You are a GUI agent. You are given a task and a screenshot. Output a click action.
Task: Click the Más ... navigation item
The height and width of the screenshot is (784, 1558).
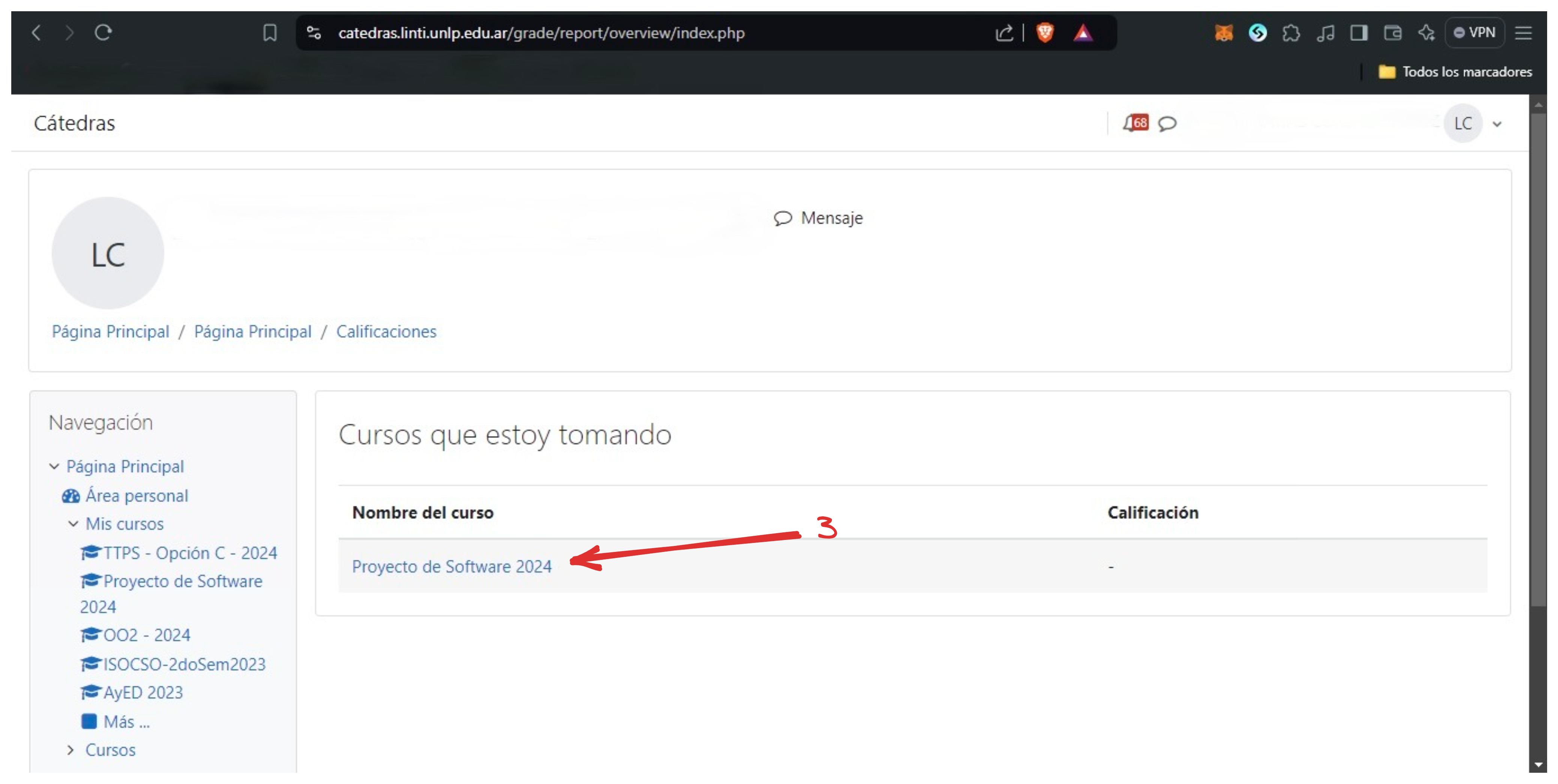click(x=126, y=721)
